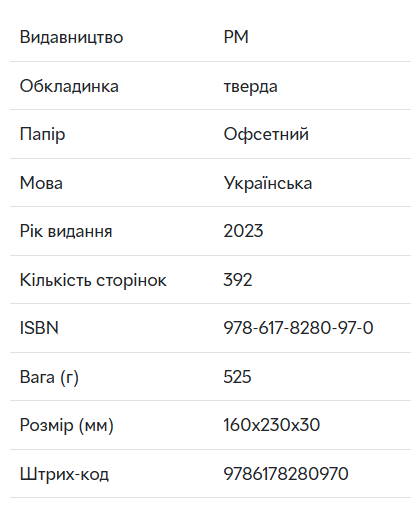The height and width of the screenshot is (506, 411).
Task: Select the language value Українська
Action: pyautogui.click(x=268, y=183)
